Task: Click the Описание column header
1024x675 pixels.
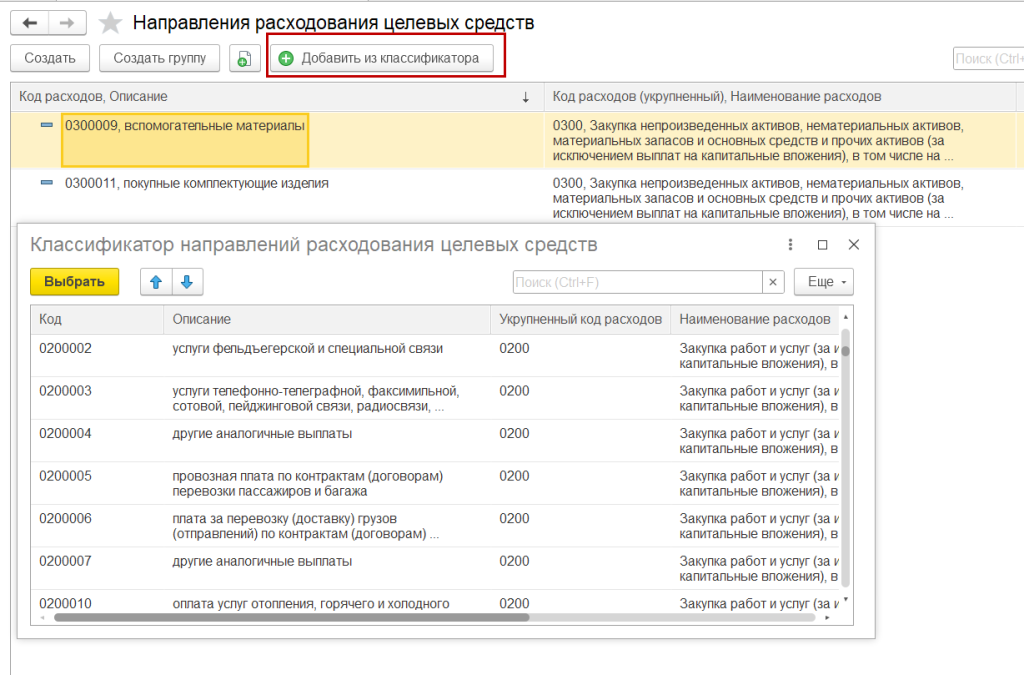Action: (x=325, y=319)
